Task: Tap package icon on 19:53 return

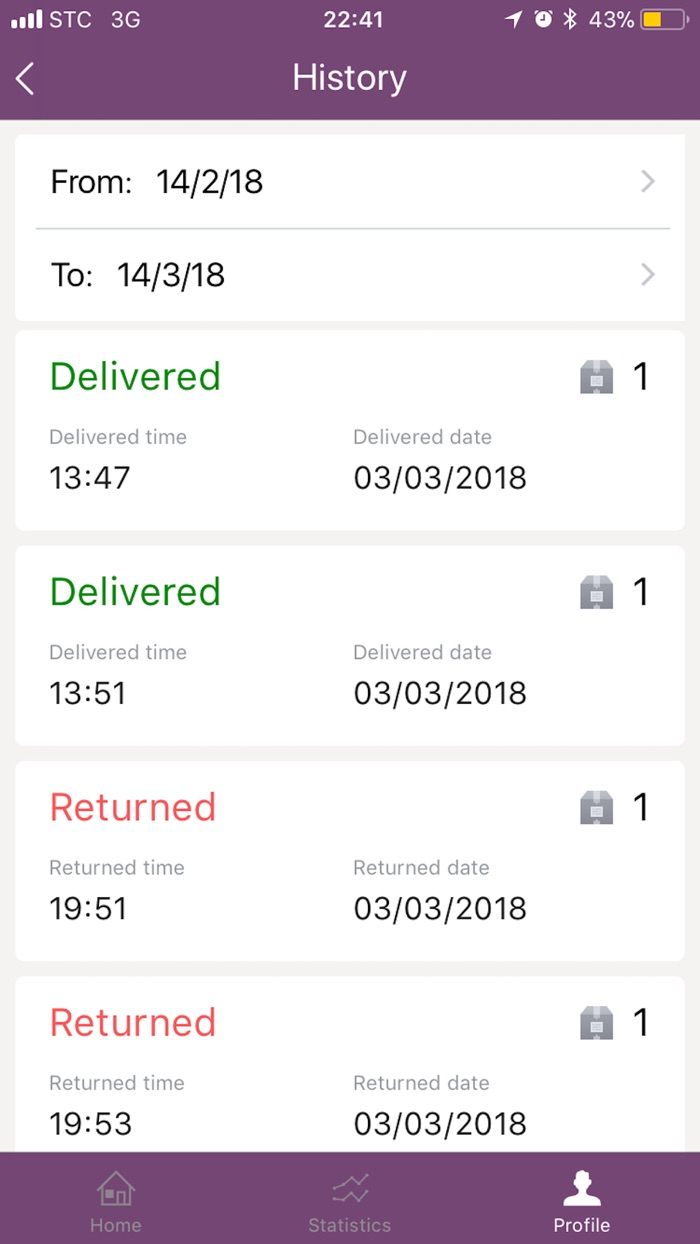Action: point(597,1022)
